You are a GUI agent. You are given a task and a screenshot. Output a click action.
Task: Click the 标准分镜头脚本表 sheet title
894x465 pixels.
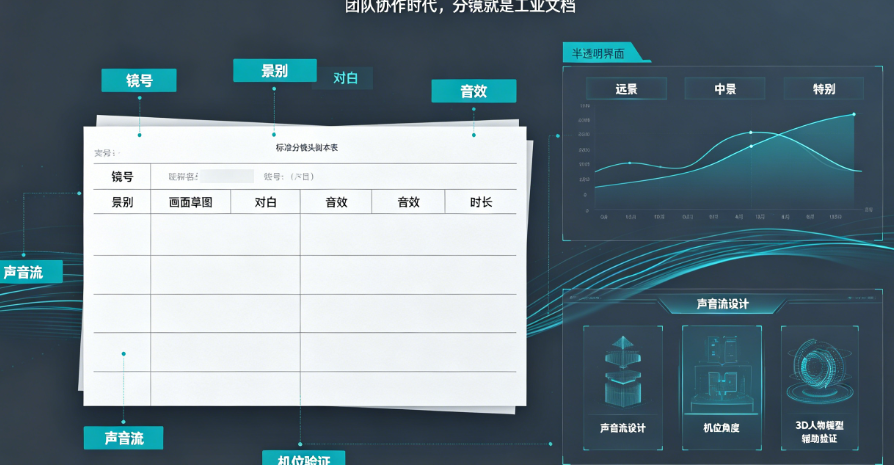(307, 148)
